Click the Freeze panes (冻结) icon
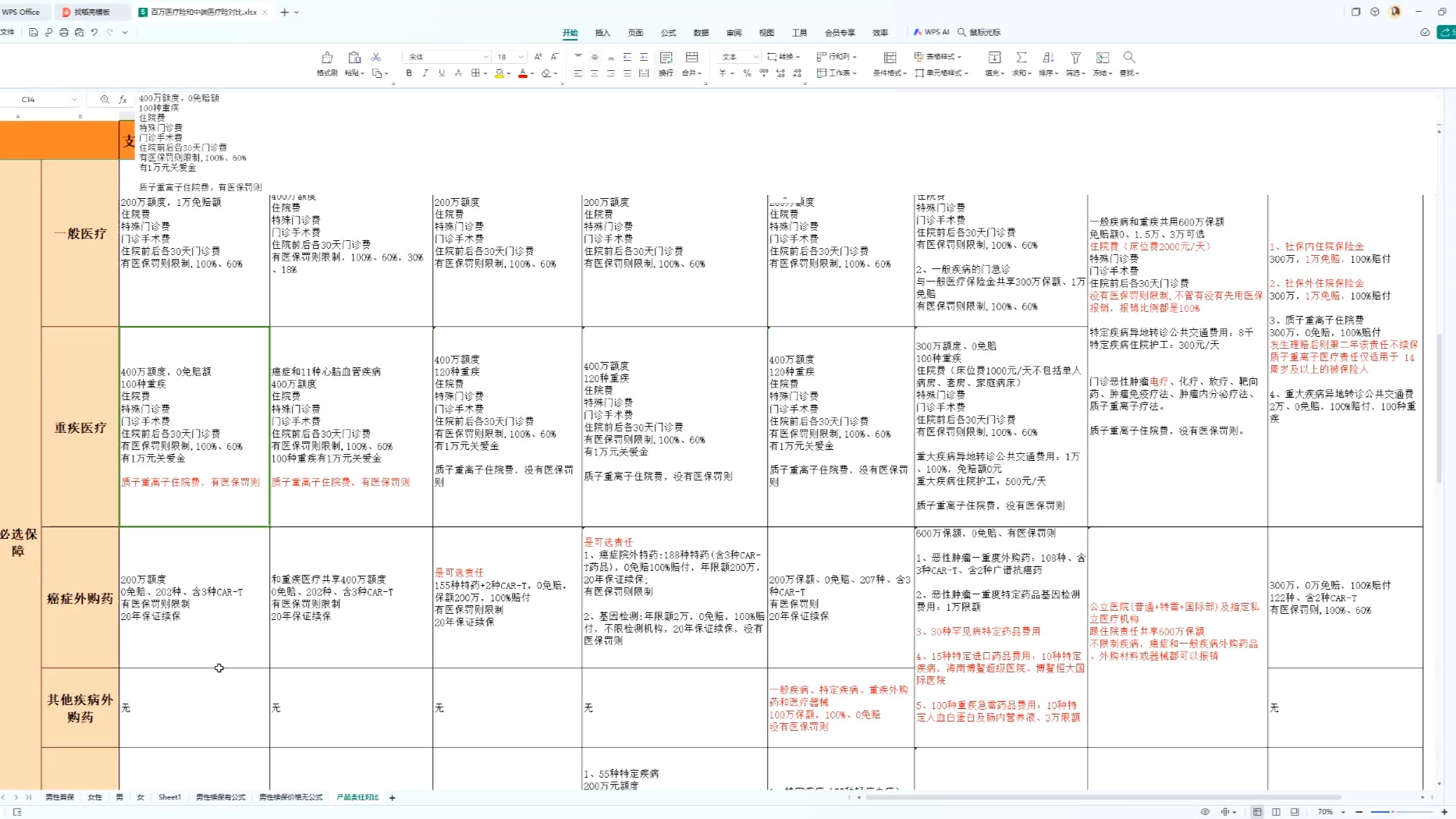The height and width of the screenshot is (819, 1456). [1103, 58]
